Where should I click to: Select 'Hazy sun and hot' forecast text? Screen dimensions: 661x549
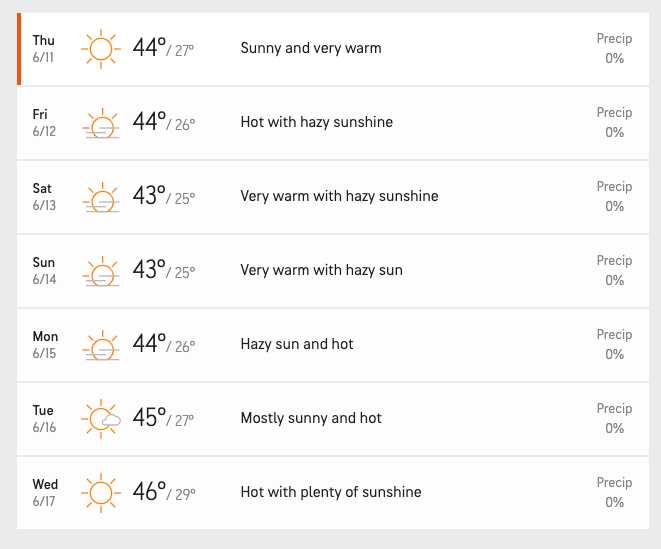point(297,344)
